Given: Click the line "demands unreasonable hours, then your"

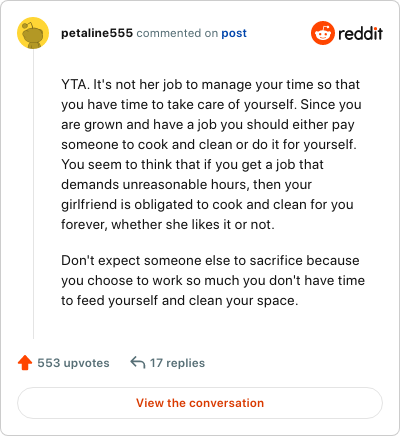Looking at the screenshot, I should (x=186, y=184).
